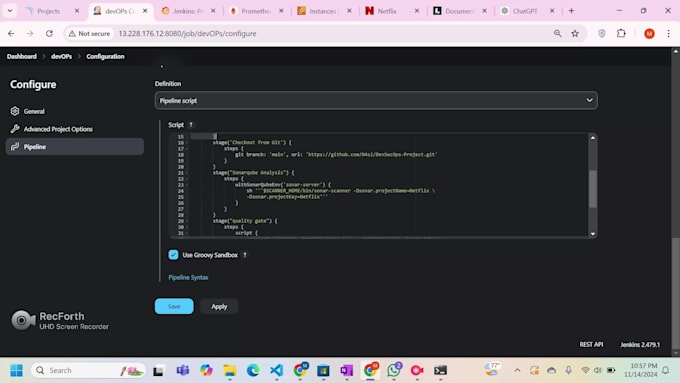Open the Chrome profile avatar M
Image resolution: width=680 pixels, height=383 pixels.
pos(649,33)
